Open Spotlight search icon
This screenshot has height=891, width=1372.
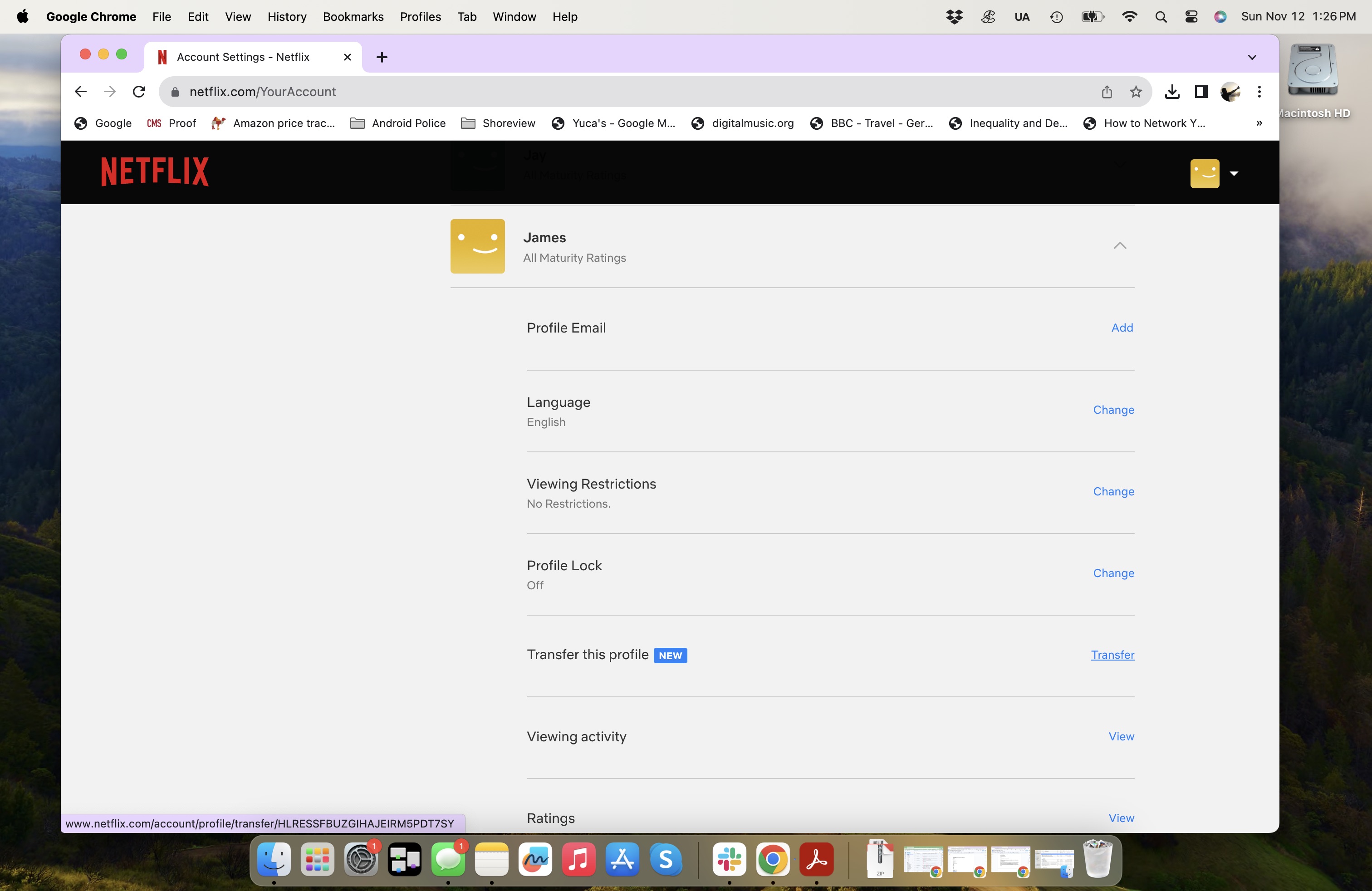[x=1161, y=17]
